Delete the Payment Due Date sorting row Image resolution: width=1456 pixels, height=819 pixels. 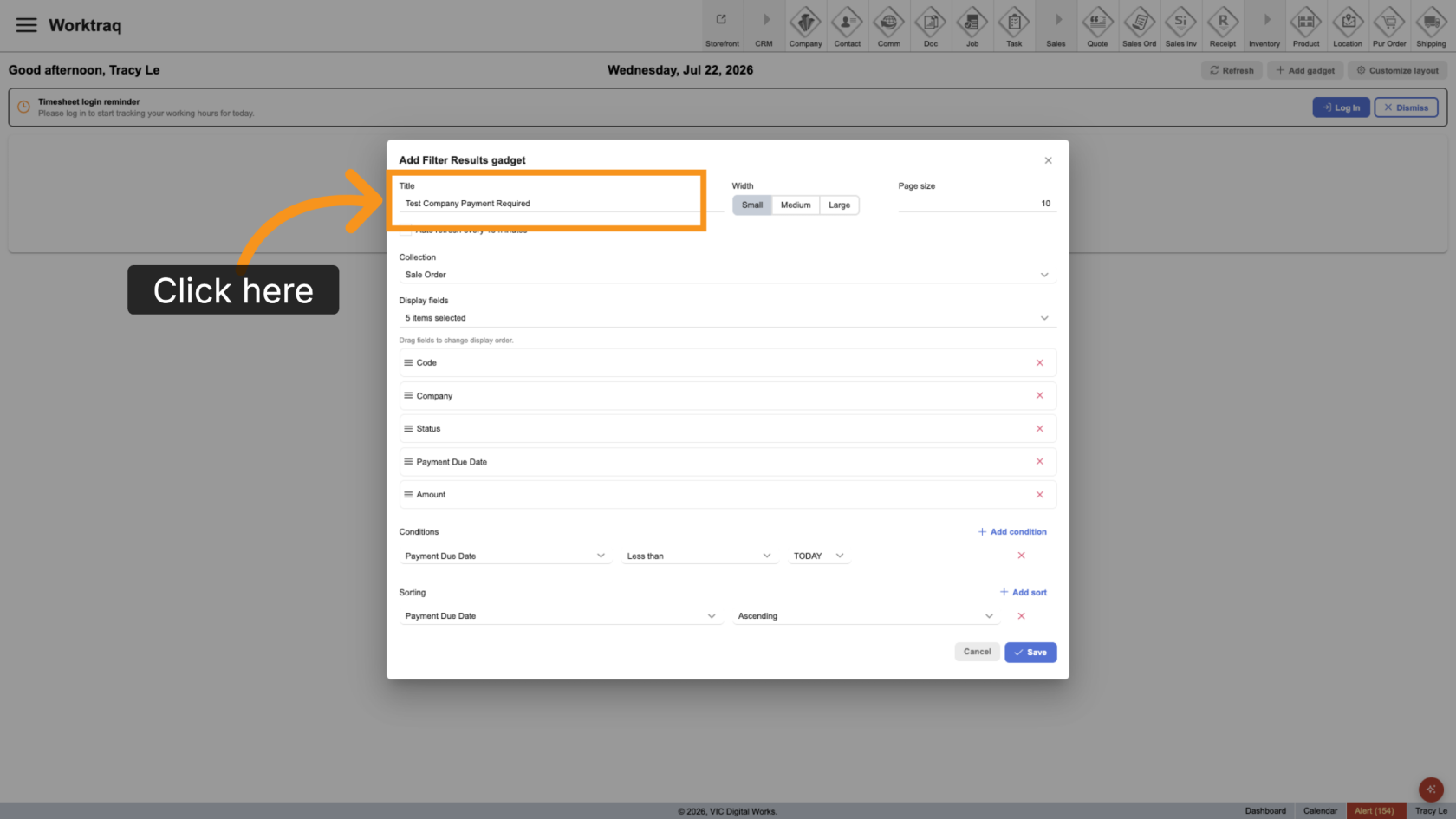pos(1021,616)
